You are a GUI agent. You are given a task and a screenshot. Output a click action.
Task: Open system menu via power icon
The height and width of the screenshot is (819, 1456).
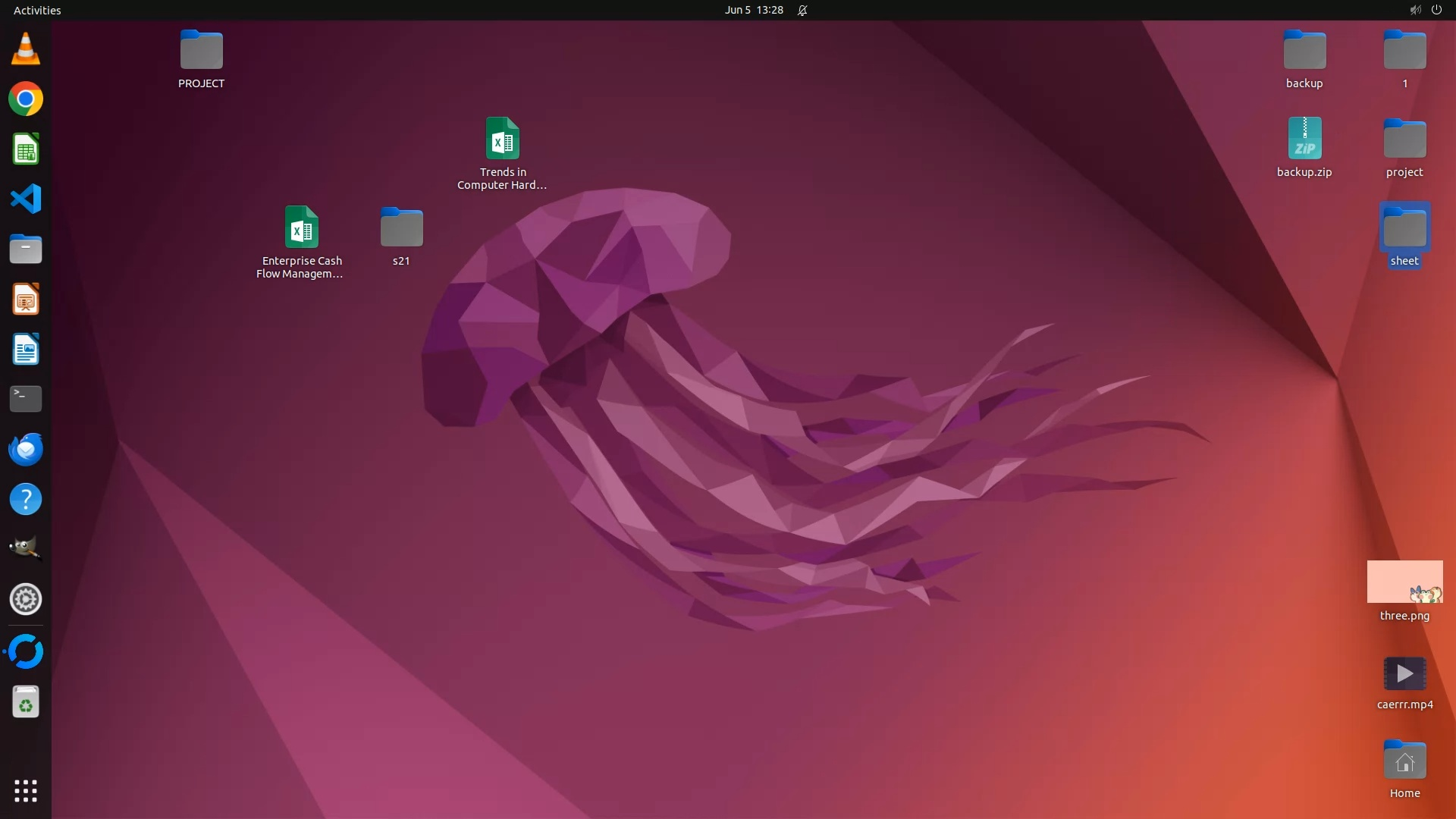coord(1436,10)
